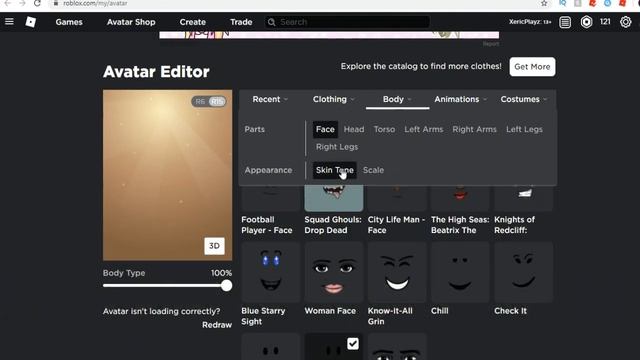The width and height of the screenshot is (640, 360).
Task: Expand the Clothing dropdown tab
Action: pyautogui.click(x=333, y=99)
